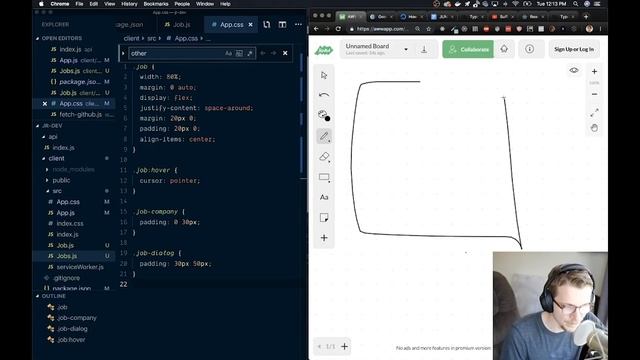Click the whiteboard app logo
Viewport: 640px width, 360px height.
tap(324, 50)
